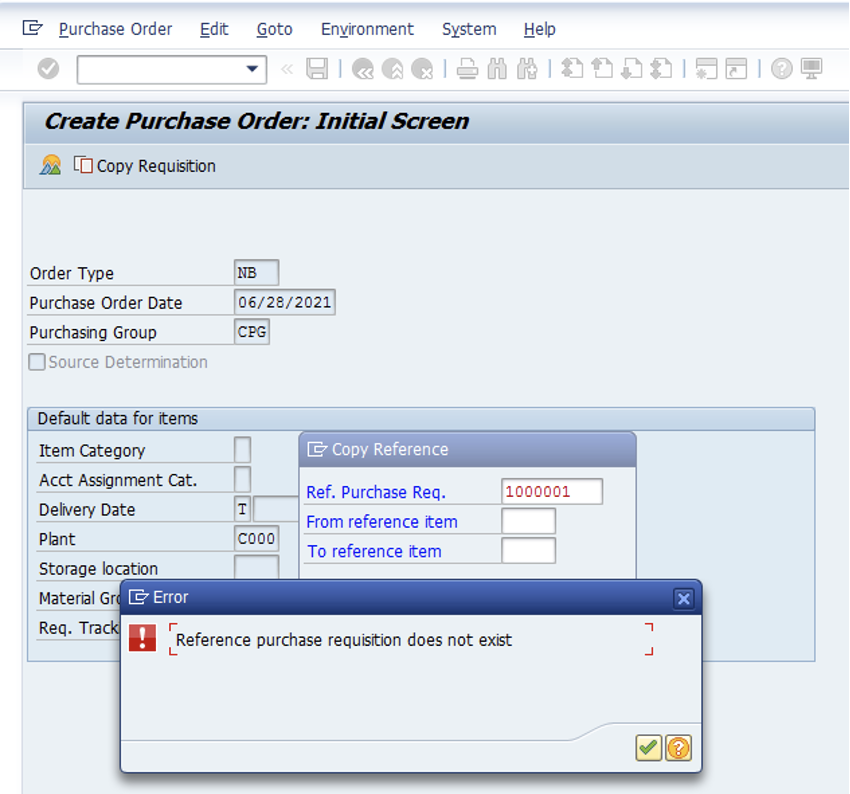Viewport: 850px width, 794px height.
Task: Confirm error with green checkmark button
Action: click(648, 748)
